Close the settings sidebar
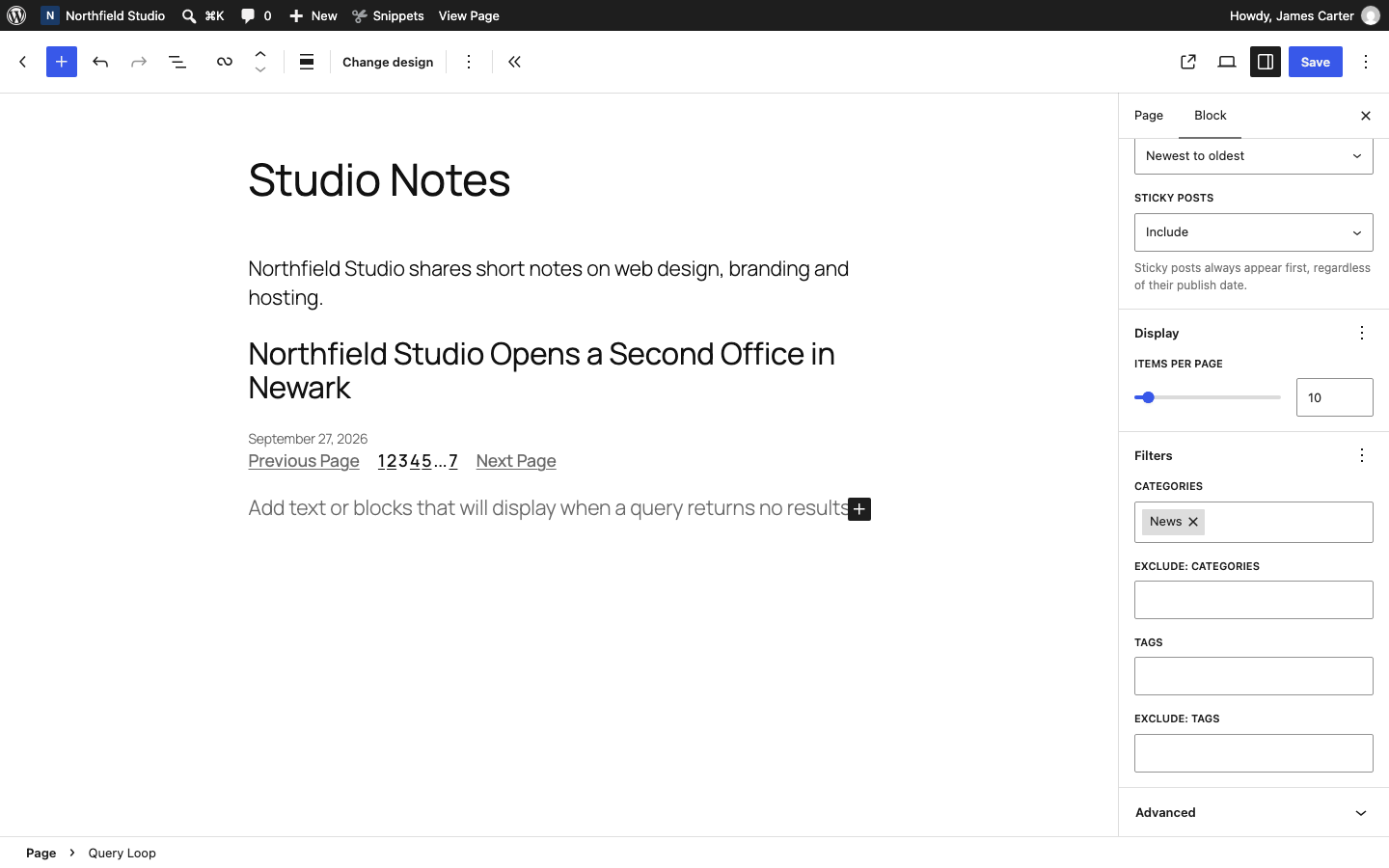Viewport: 1389px width, 868px height. pyautogui.click(x=1366, y=116)
